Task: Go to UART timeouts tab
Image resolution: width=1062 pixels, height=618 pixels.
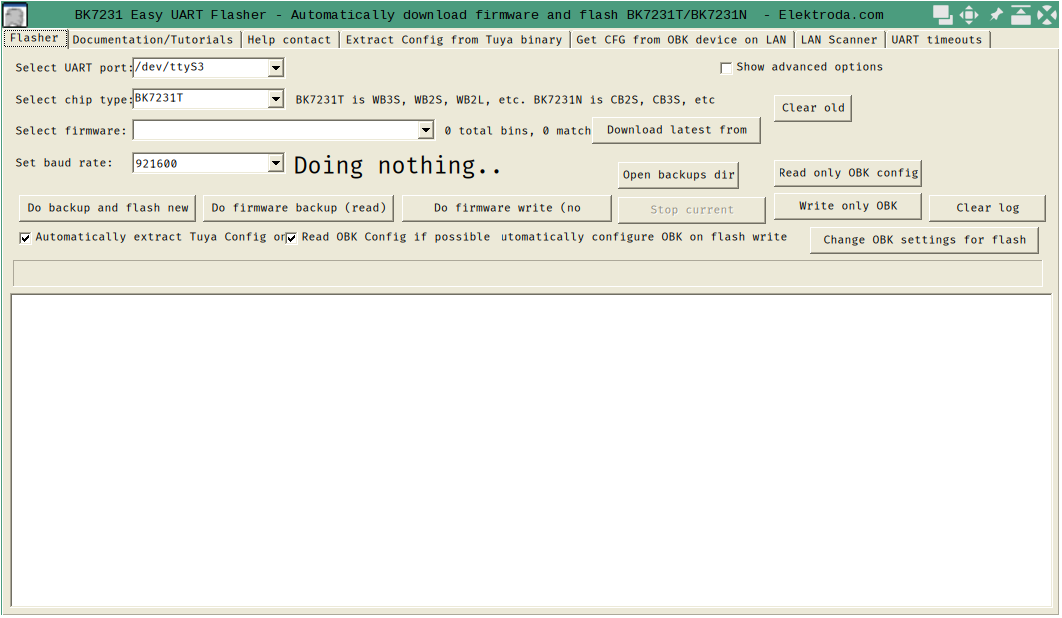Action: pos(937,40)
